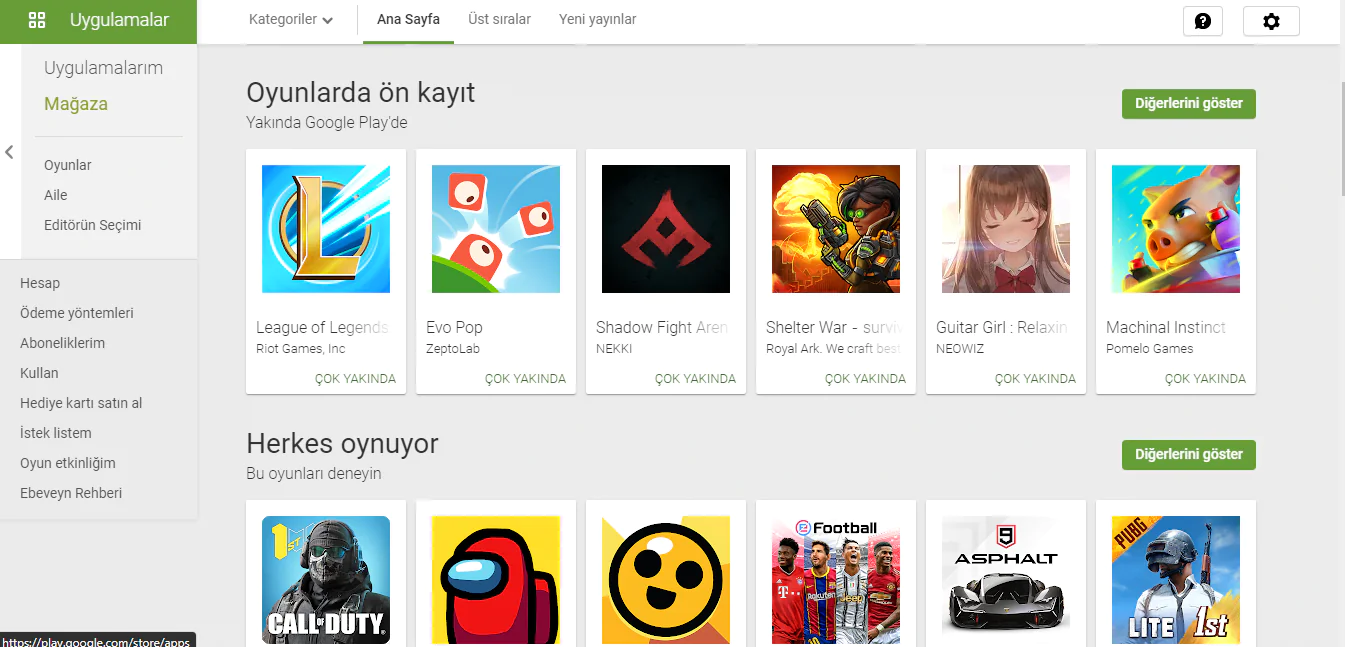Click ÇOK YAKINDA under Evo Pop
The image size is (1345, 647).
525,379
